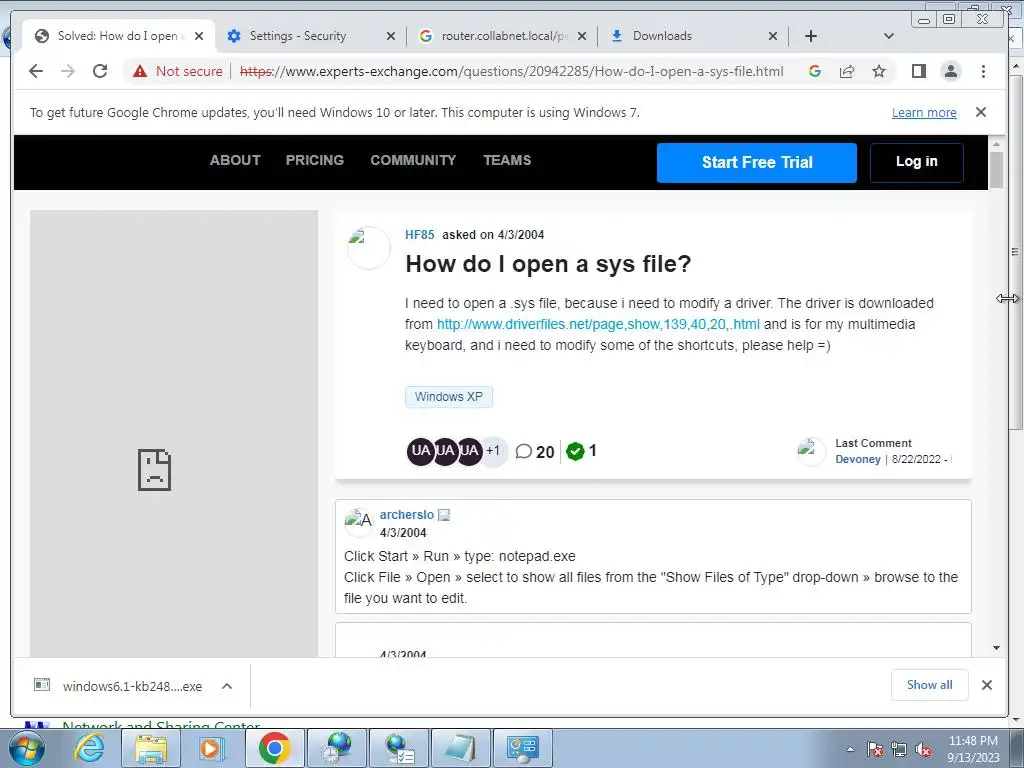Open the Chrome side panel

[x=919, y=71]
